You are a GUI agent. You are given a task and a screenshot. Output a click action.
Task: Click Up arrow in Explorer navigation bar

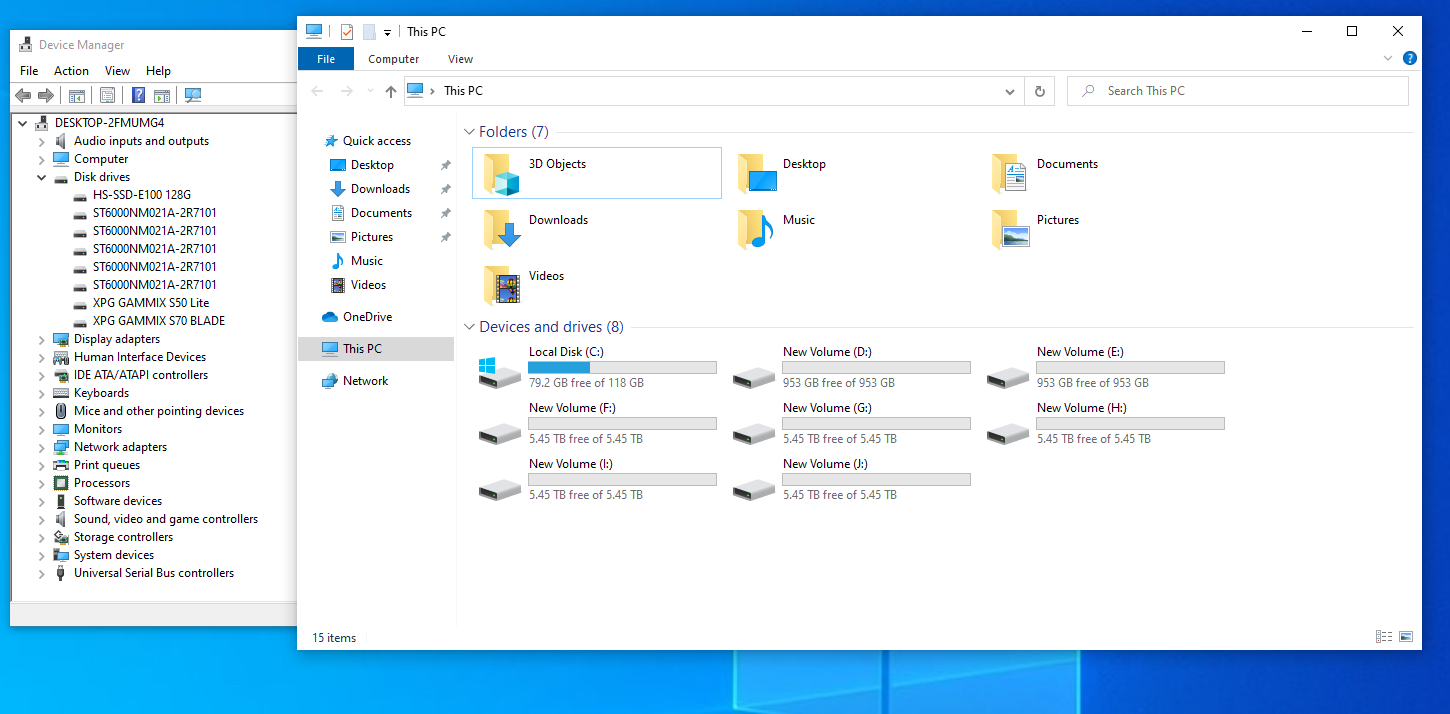point(391,91)
